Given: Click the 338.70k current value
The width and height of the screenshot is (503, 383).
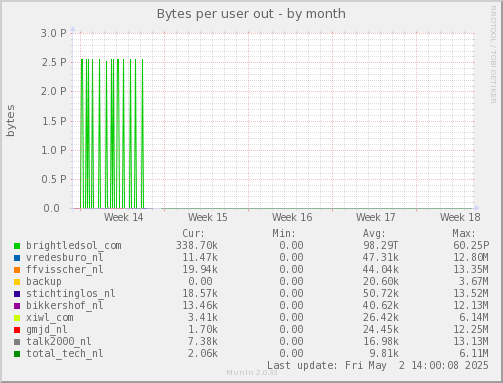Looking at the screenshot, I should pyautogui.click(x=197, y=246).
